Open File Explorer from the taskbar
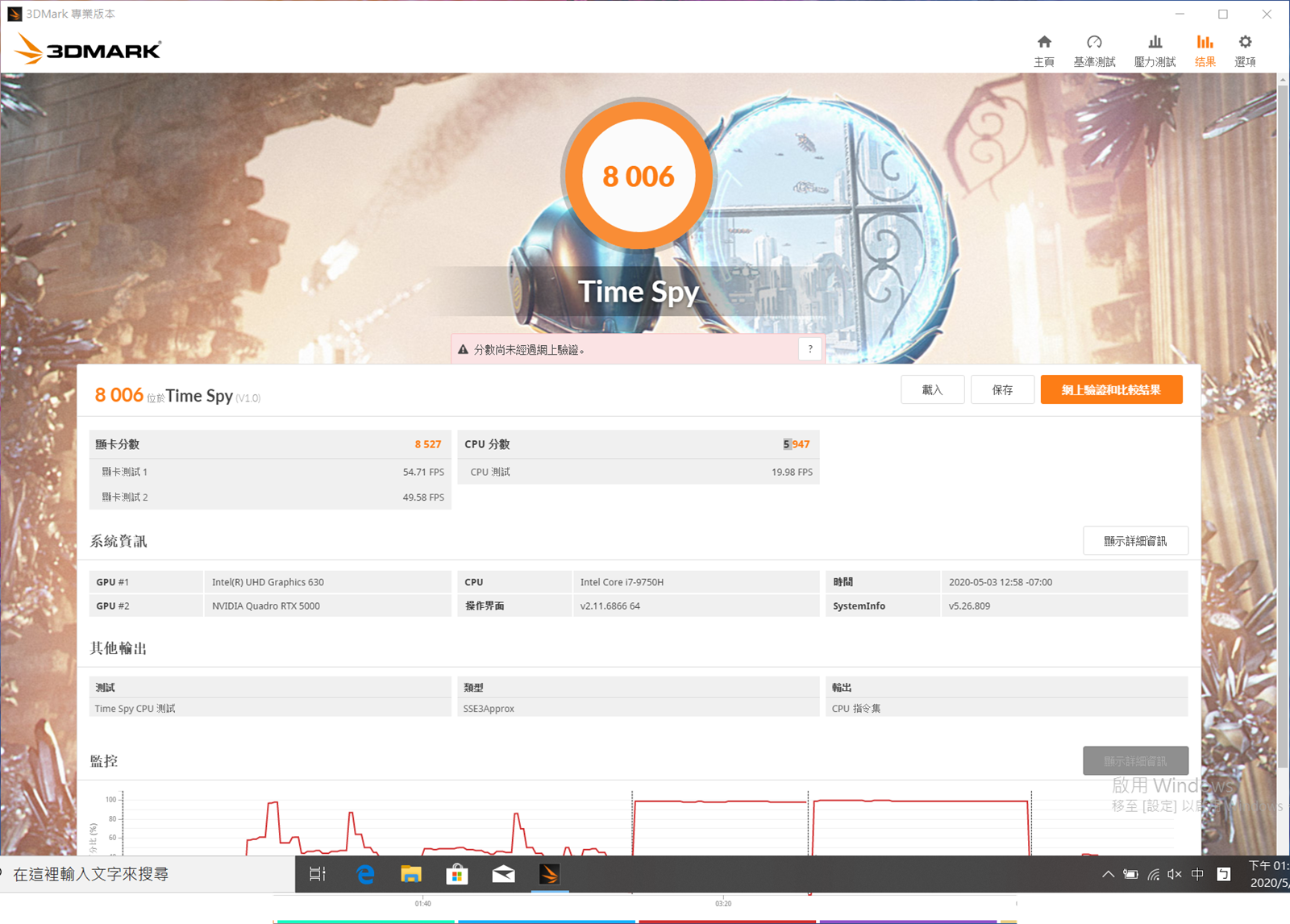 coord(411,874)
